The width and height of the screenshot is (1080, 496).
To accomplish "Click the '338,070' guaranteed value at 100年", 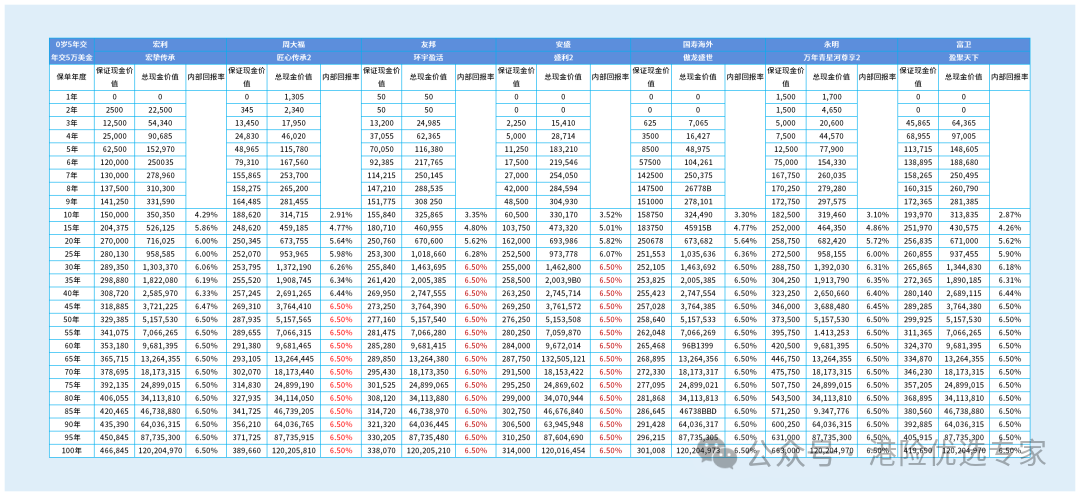I will (381, 451).
